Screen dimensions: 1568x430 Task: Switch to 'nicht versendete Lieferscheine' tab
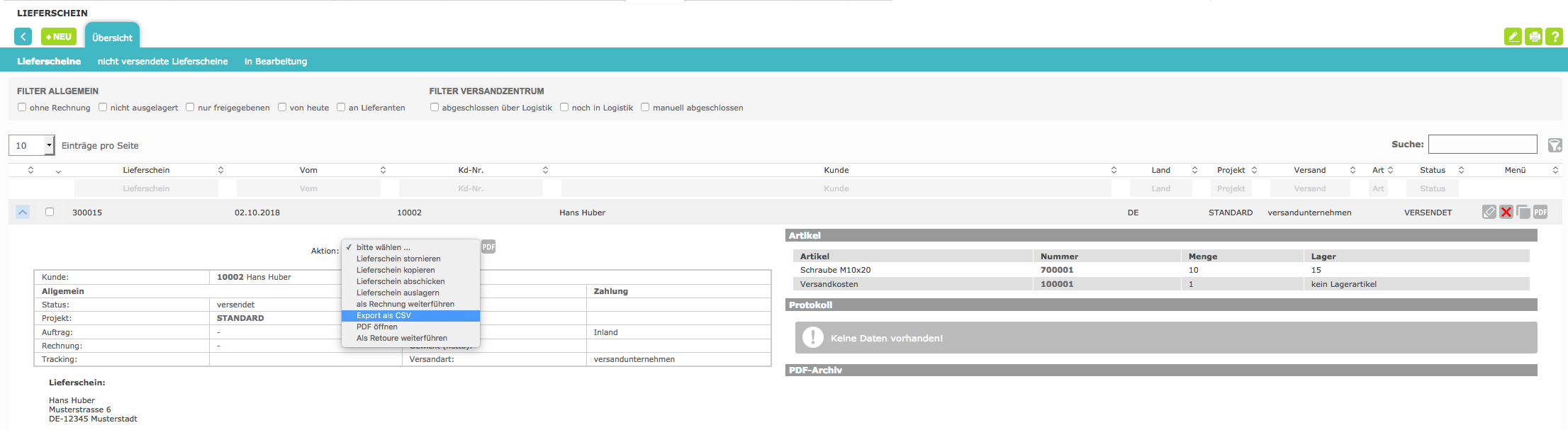(x=163, y=62)
